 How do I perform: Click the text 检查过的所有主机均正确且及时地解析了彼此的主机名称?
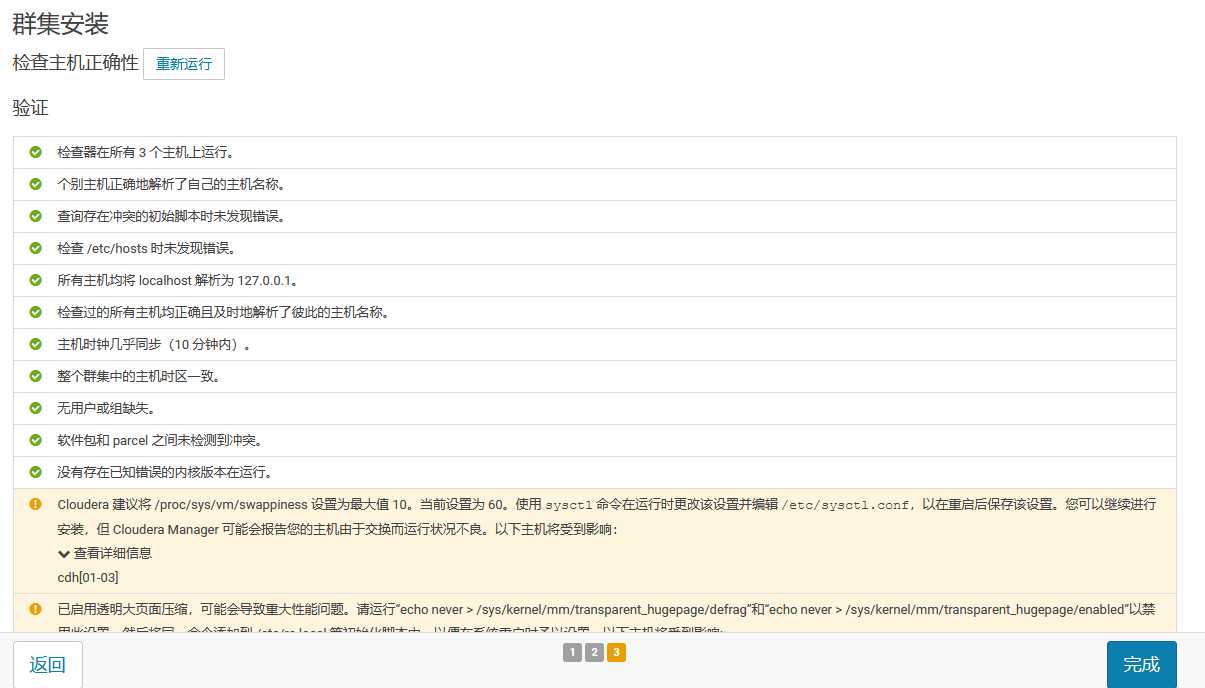(x=223, y=313)
